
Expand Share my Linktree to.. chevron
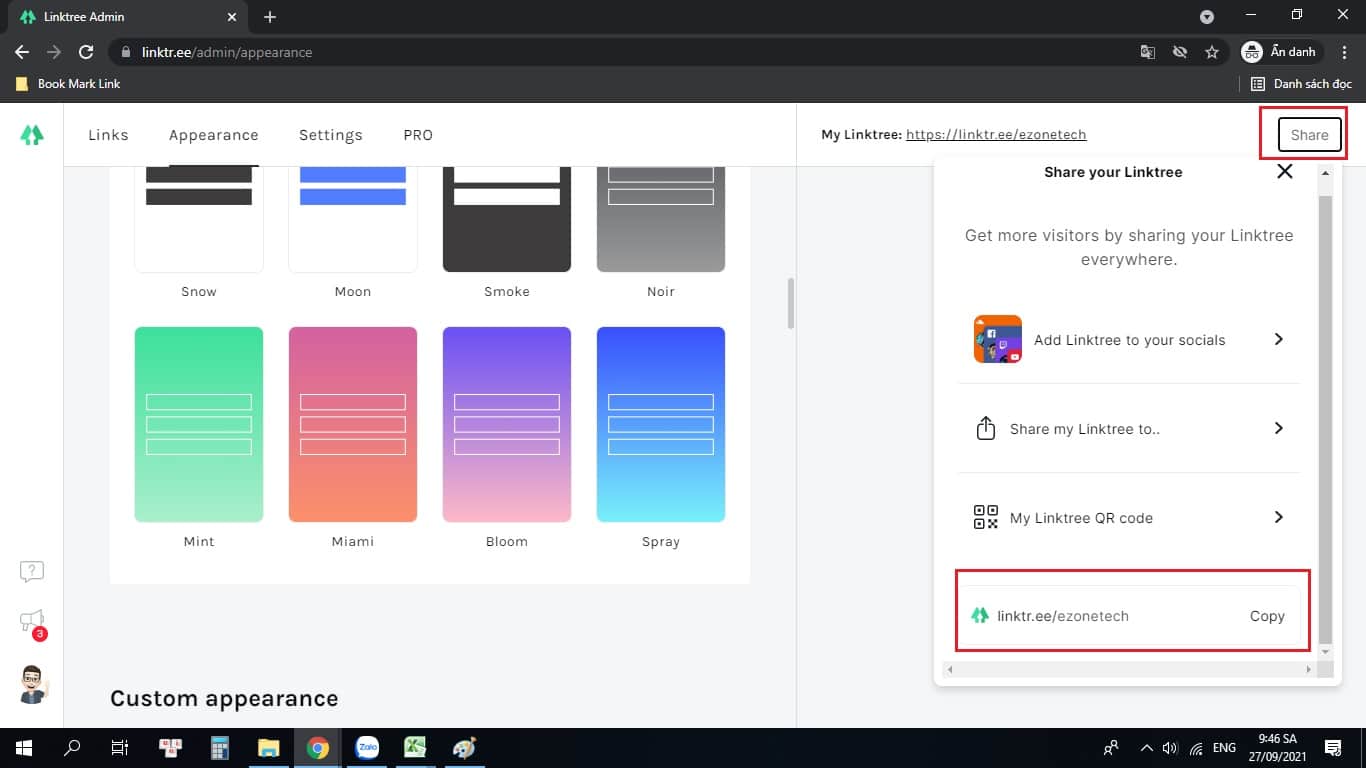[x=1278, y=428]
